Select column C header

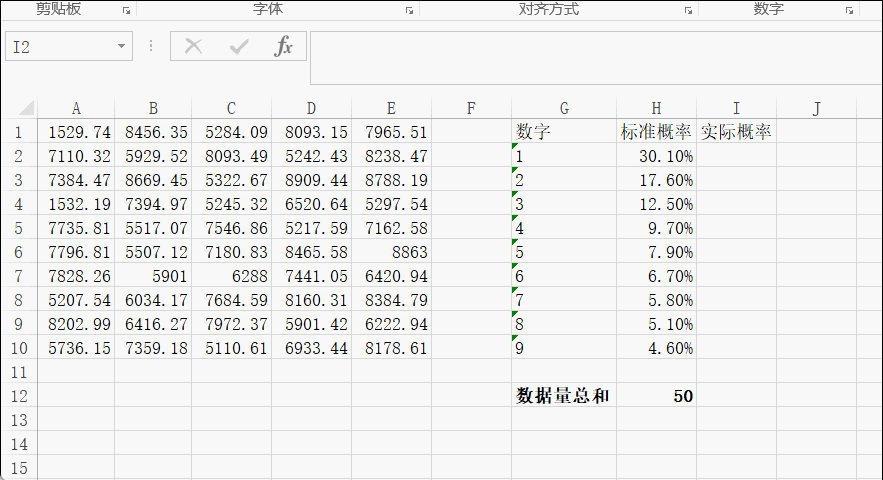pyautogui.click(x=231, y=108)
